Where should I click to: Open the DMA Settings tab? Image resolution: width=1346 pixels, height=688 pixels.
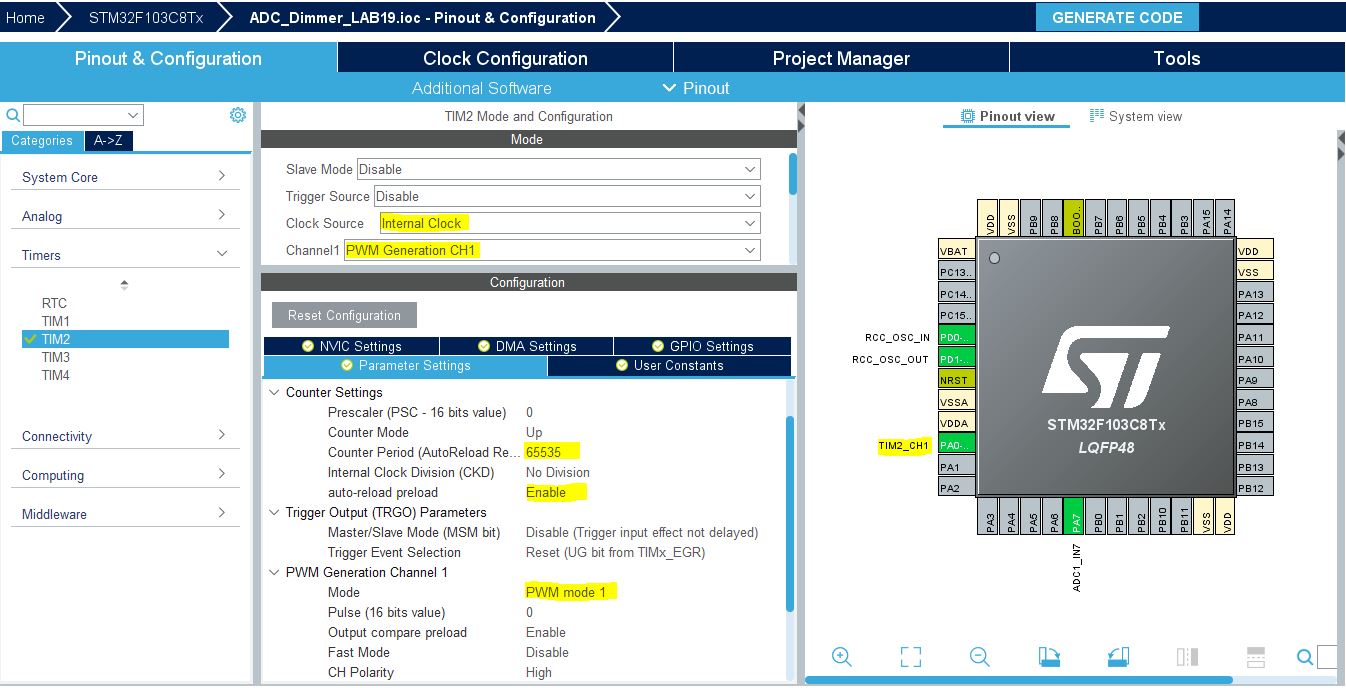(x=526, y=346)
